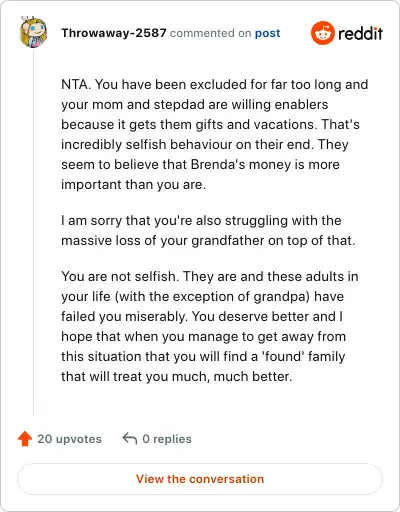Click the "commented on" text

click(210, 33)
